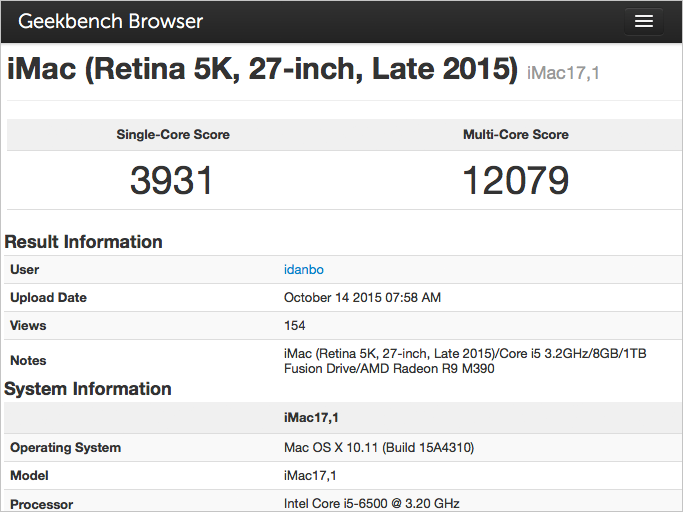The height and width of the screenshot is (512, 683).
Task: Select upload date October 14 2015 07:58 AM
Action: coord(362,298)
